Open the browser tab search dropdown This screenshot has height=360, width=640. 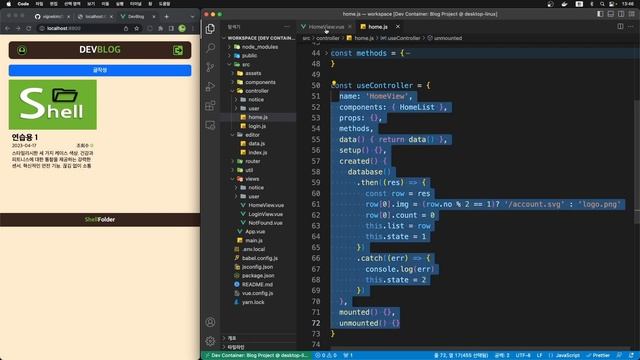coord(192,17)
